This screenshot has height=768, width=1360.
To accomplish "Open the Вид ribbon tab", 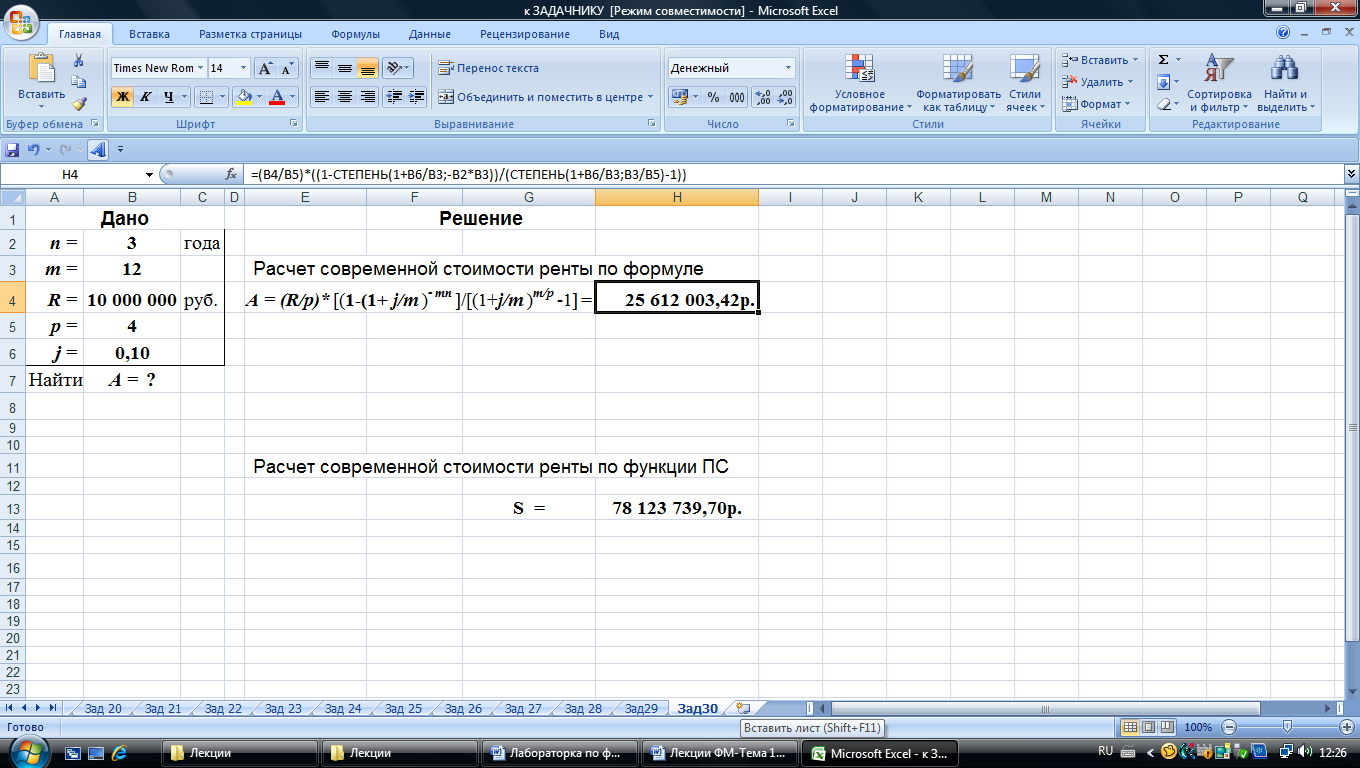I will click(609, 34).
